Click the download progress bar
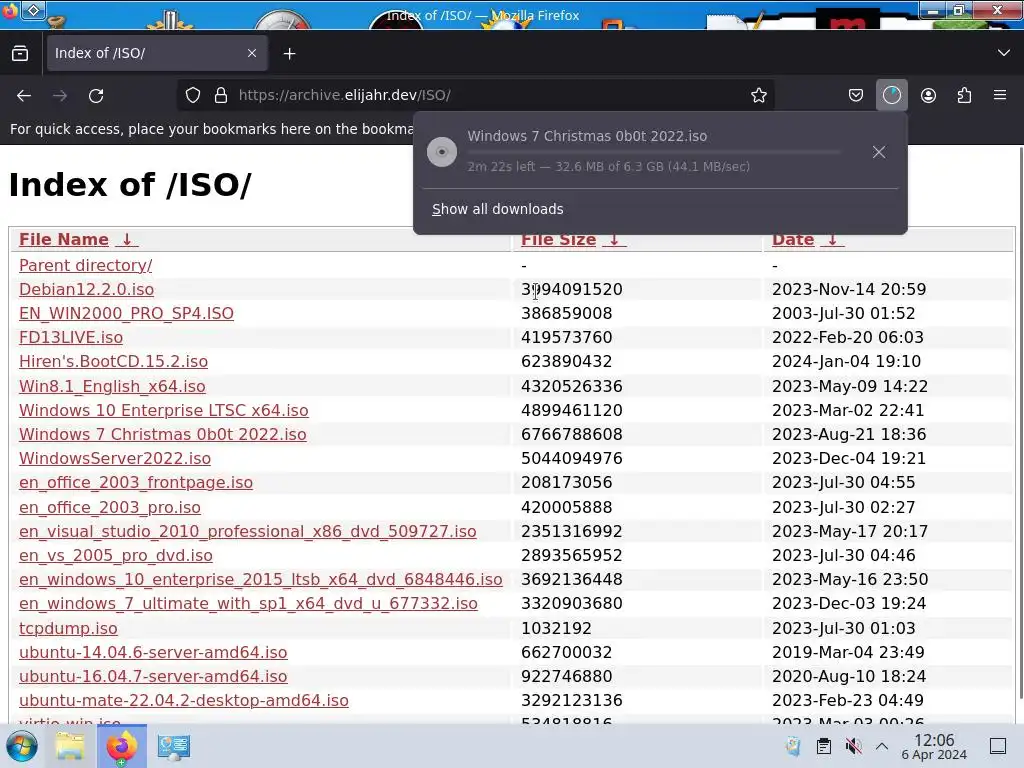This screenshot has height=768, width=1024. [x=654, y=152]
